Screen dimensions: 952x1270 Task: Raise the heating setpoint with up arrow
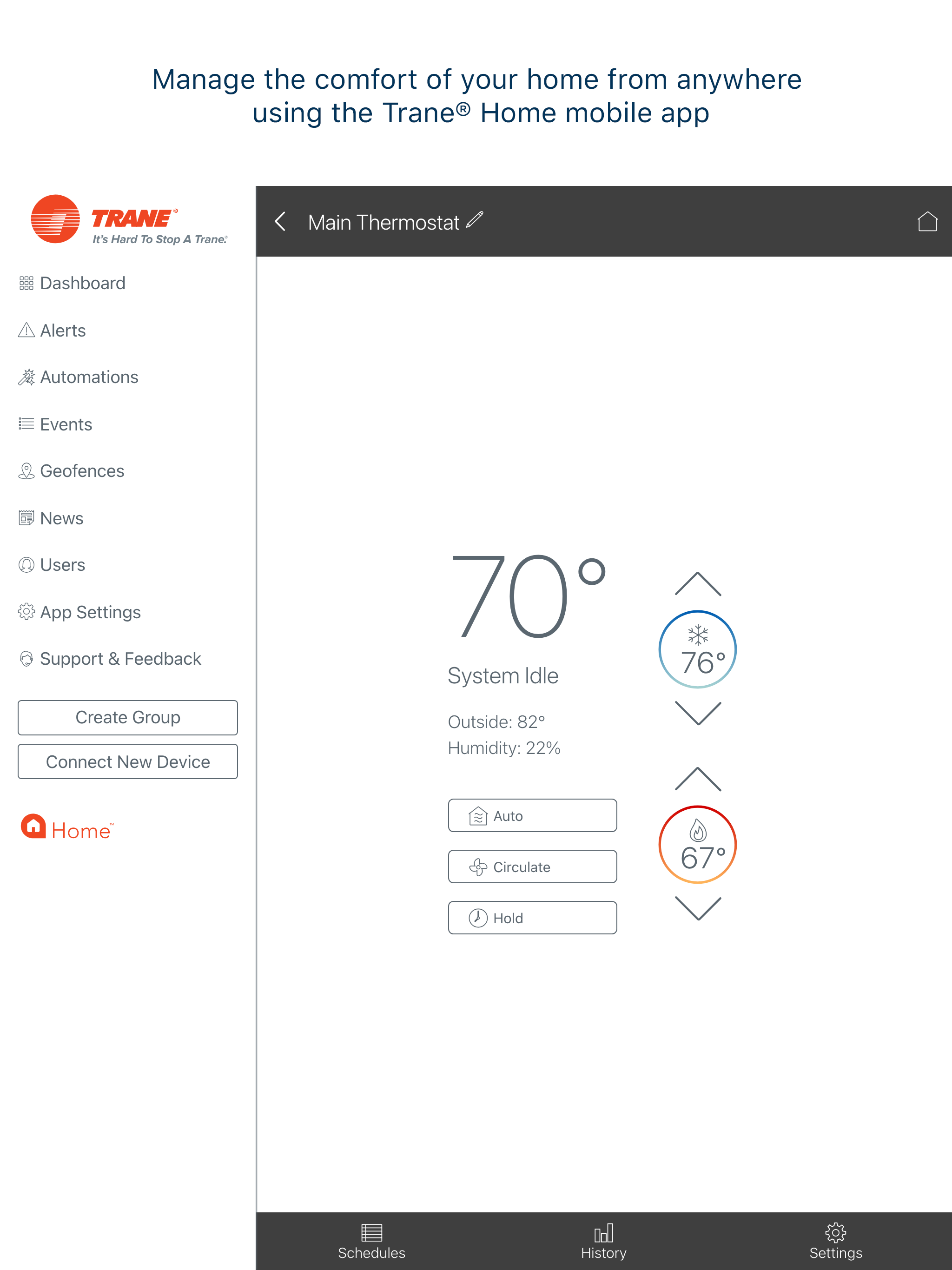[x=698, y=780]
